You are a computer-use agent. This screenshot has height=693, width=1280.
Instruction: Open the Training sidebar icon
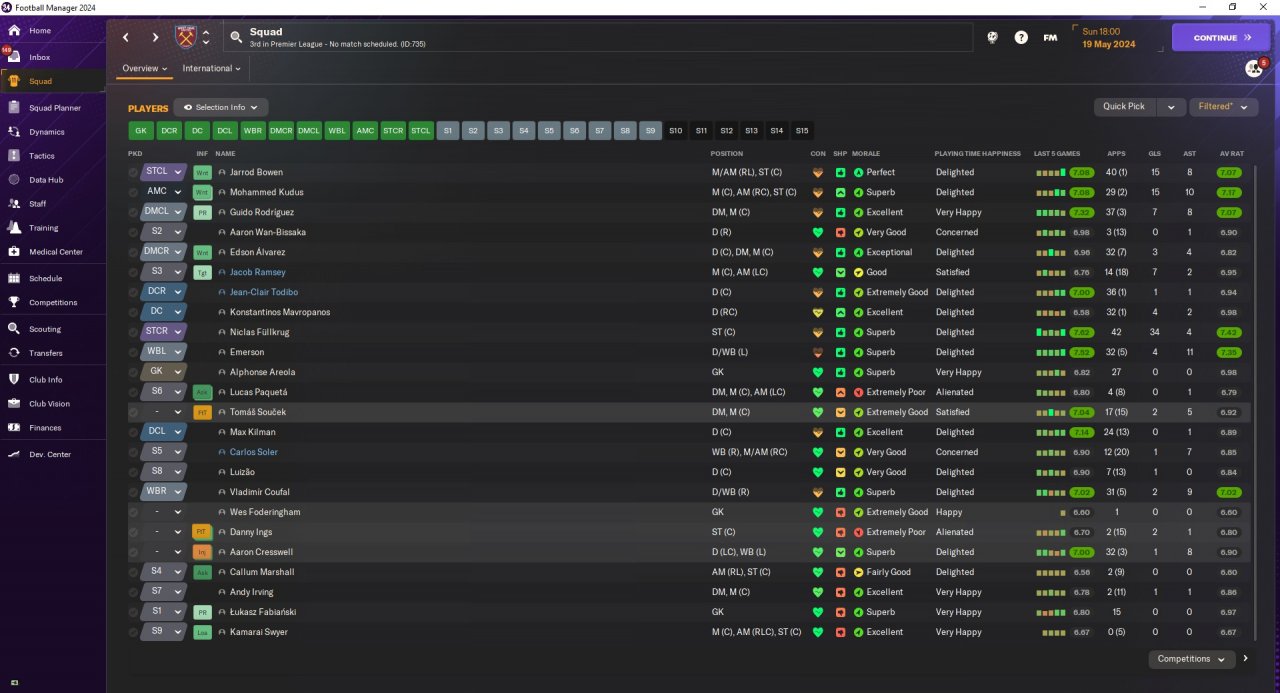14,228
